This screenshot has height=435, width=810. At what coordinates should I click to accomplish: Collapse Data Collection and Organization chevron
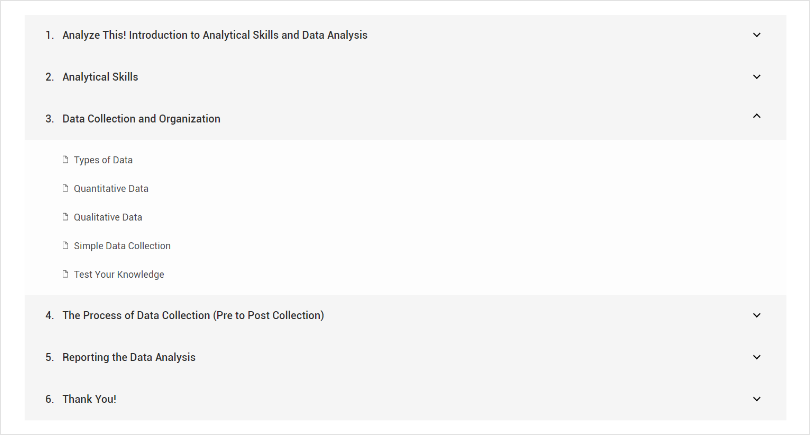point(757,117)
